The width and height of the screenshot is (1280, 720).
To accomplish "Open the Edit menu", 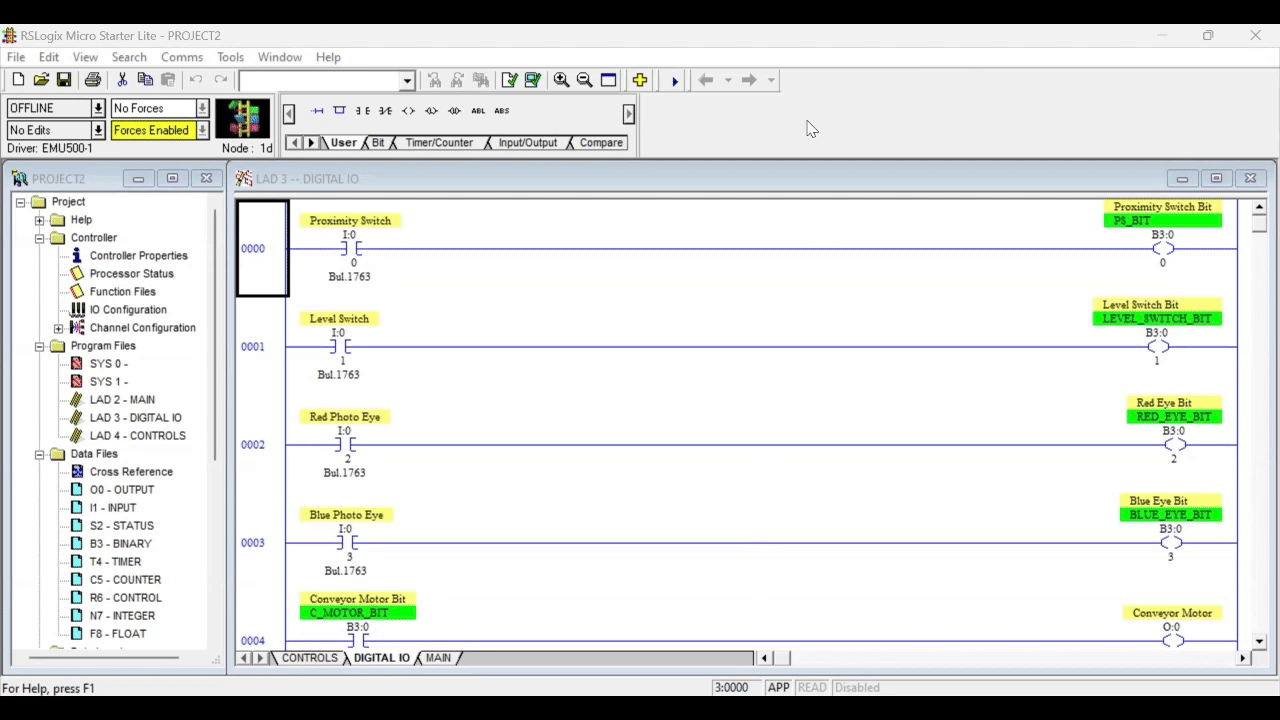I will click(49, 57).
